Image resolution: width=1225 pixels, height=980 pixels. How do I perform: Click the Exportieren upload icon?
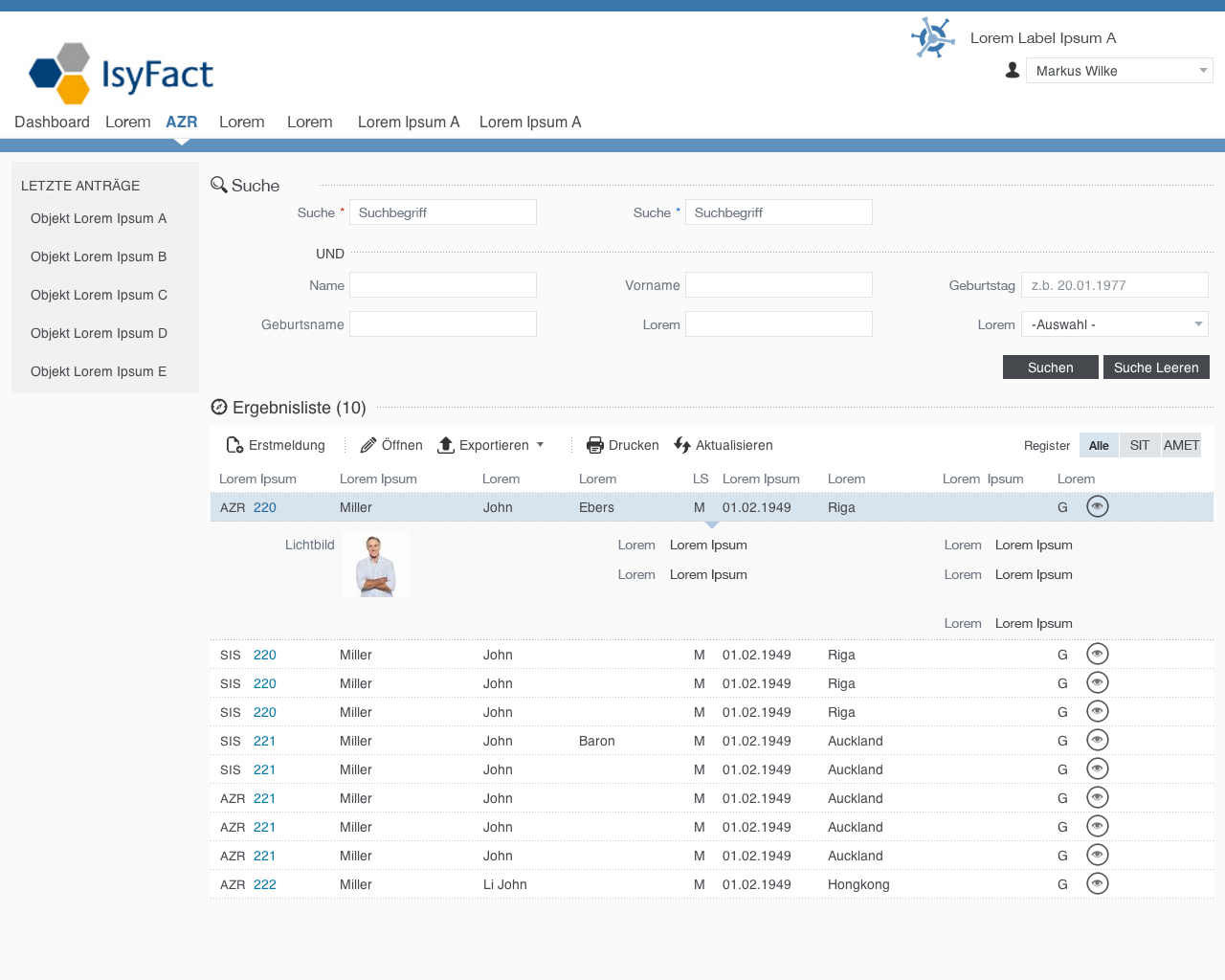[446, 445]
